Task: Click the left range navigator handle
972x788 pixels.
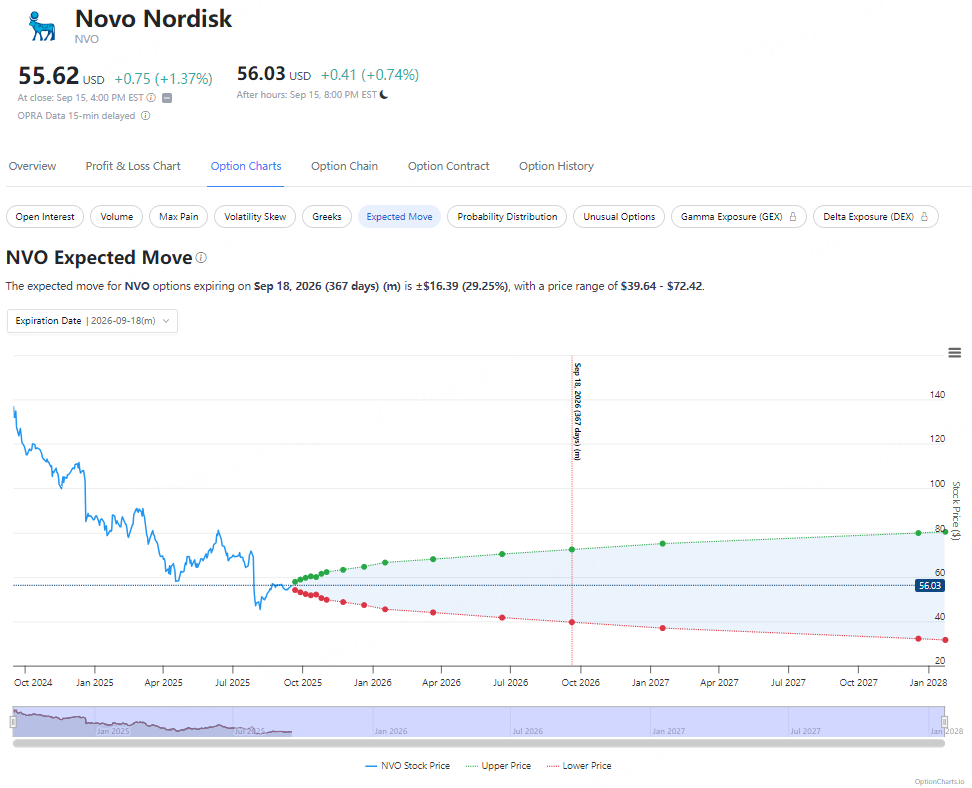Action: coord(12,722)
